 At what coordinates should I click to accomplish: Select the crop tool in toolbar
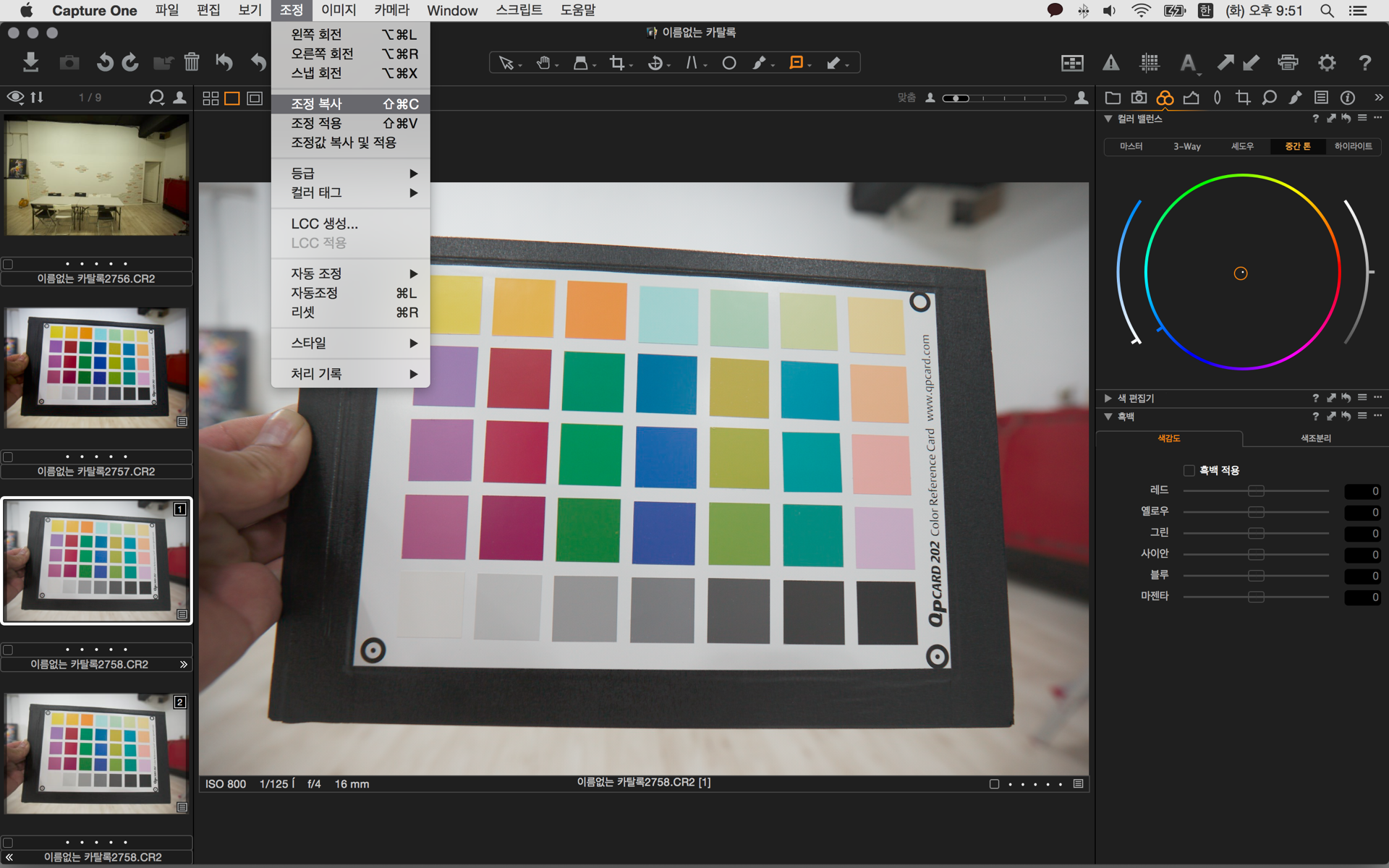[x=616, y=63]
